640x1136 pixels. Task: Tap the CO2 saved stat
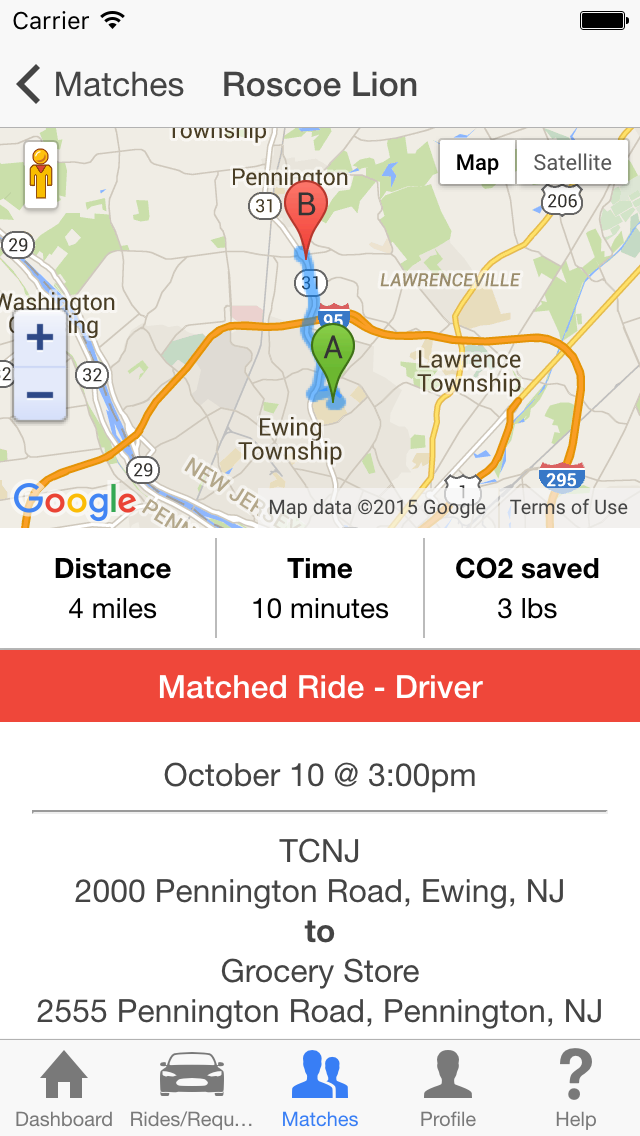pos(527,588)
